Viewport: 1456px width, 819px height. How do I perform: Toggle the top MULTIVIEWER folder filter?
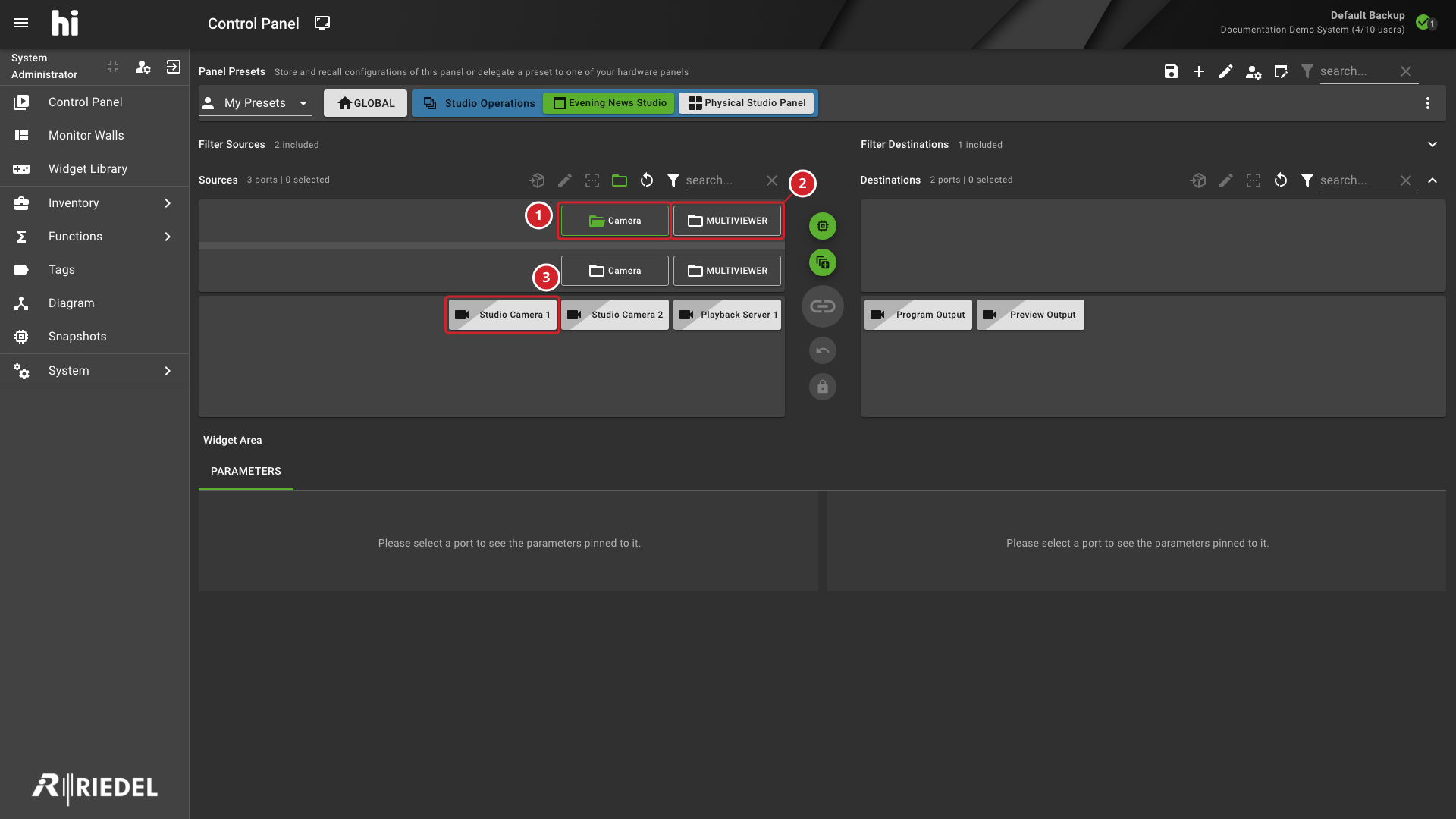tap(727, 221)
